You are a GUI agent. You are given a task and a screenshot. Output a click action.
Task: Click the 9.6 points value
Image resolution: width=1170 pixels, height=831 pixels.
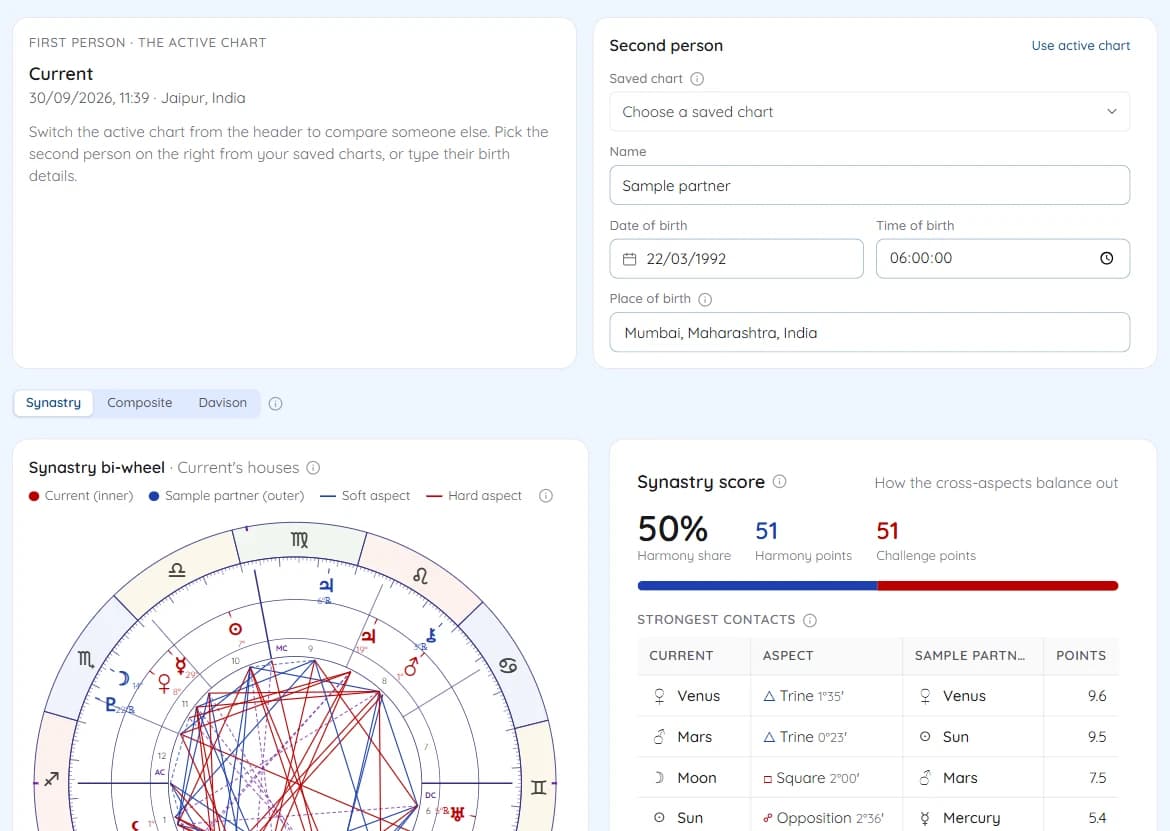coord(1097,696)
